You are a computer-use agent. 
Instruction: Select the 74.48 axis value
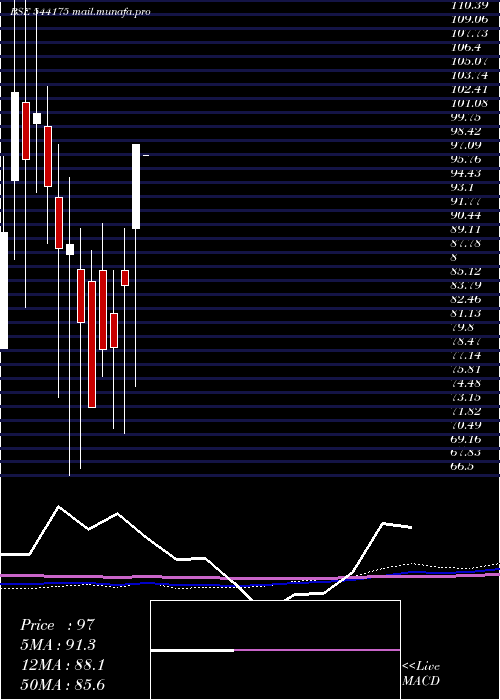(466, 383)
